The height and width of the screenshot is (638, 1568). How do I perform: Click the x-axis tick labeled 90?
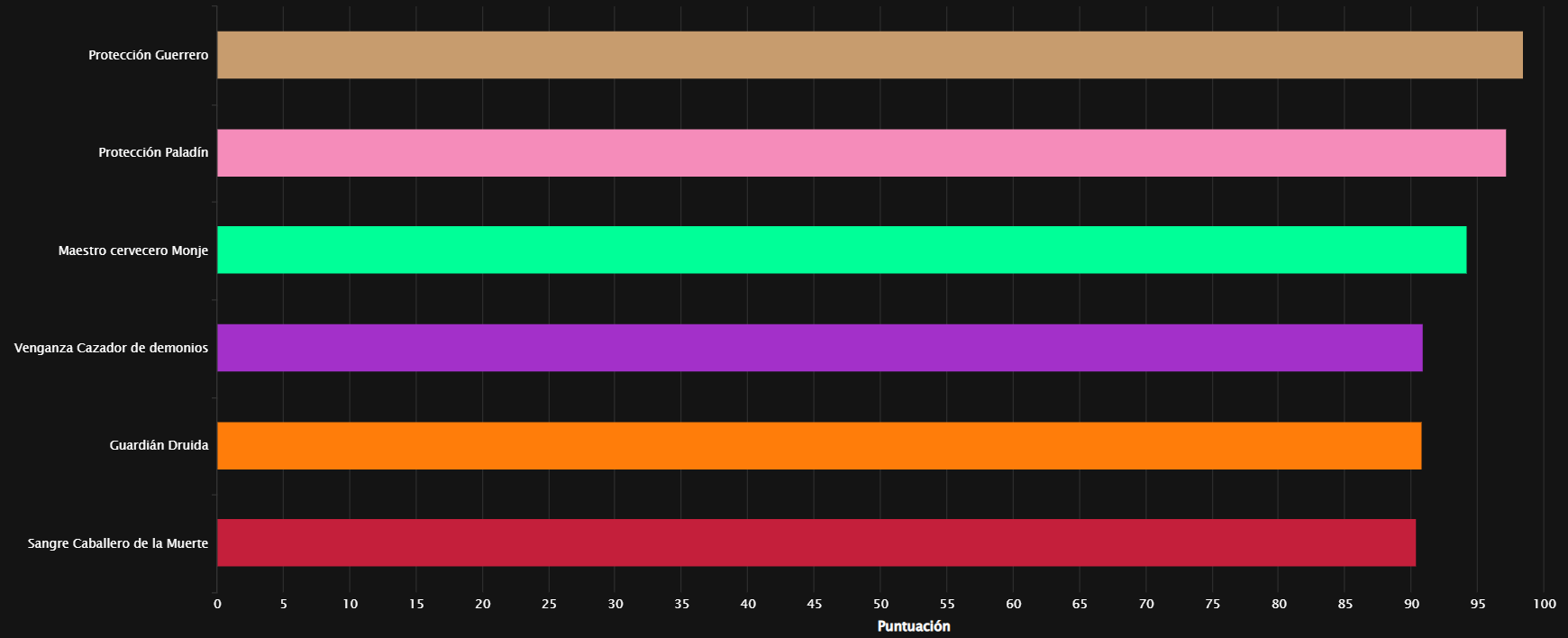coord(1411,604)
